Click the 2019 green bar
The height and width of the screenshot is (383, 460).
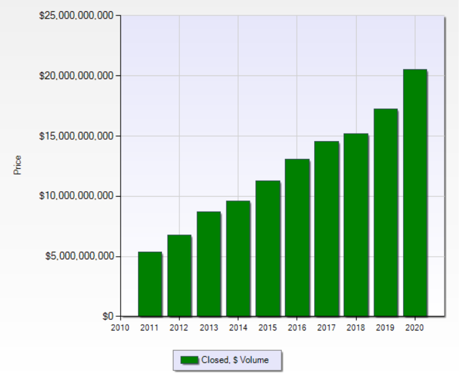pyautogui.click(x=386, y=213)
